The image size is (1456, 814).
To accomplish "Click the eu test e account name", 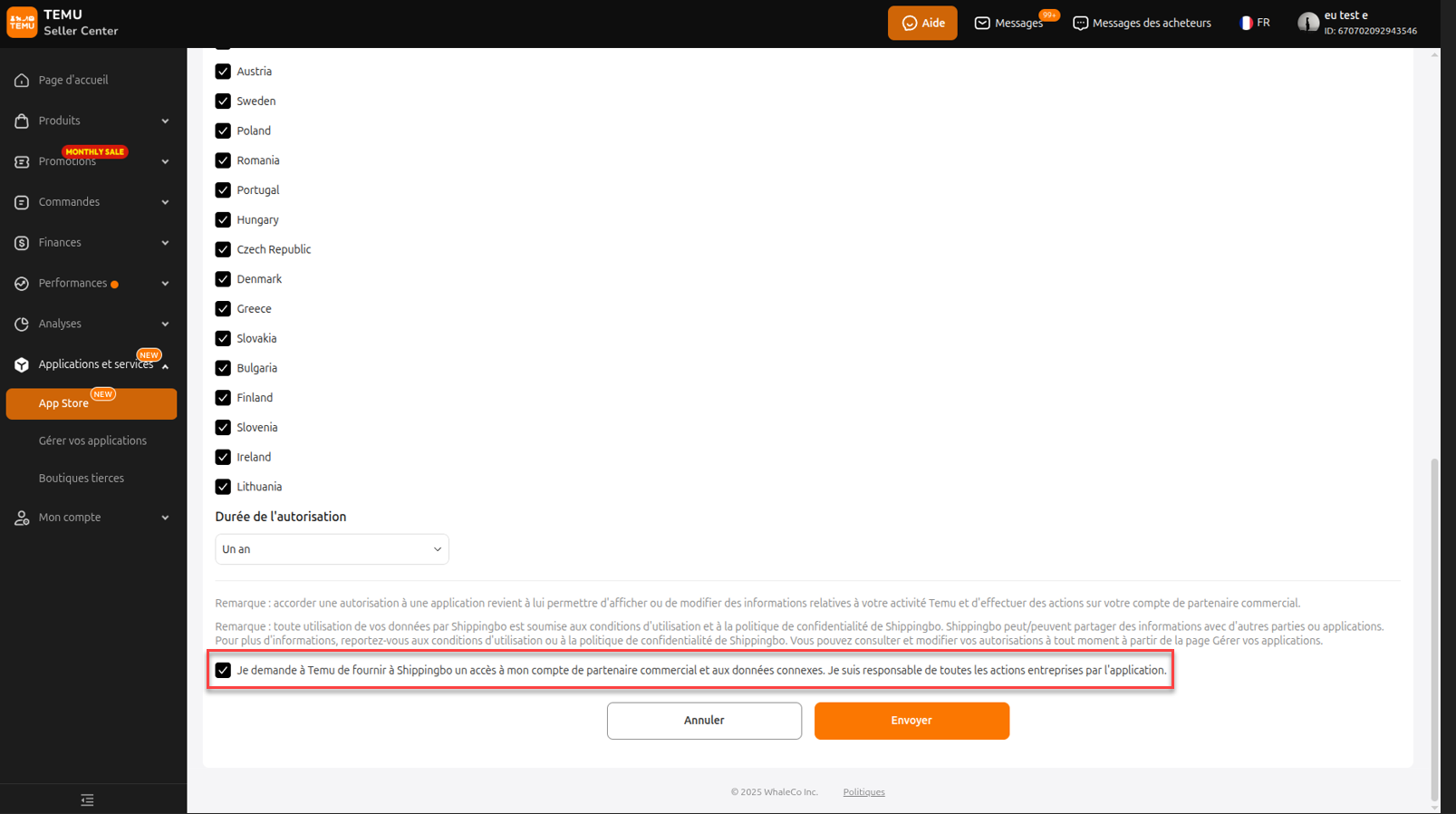I will [x=1346, y=15].
